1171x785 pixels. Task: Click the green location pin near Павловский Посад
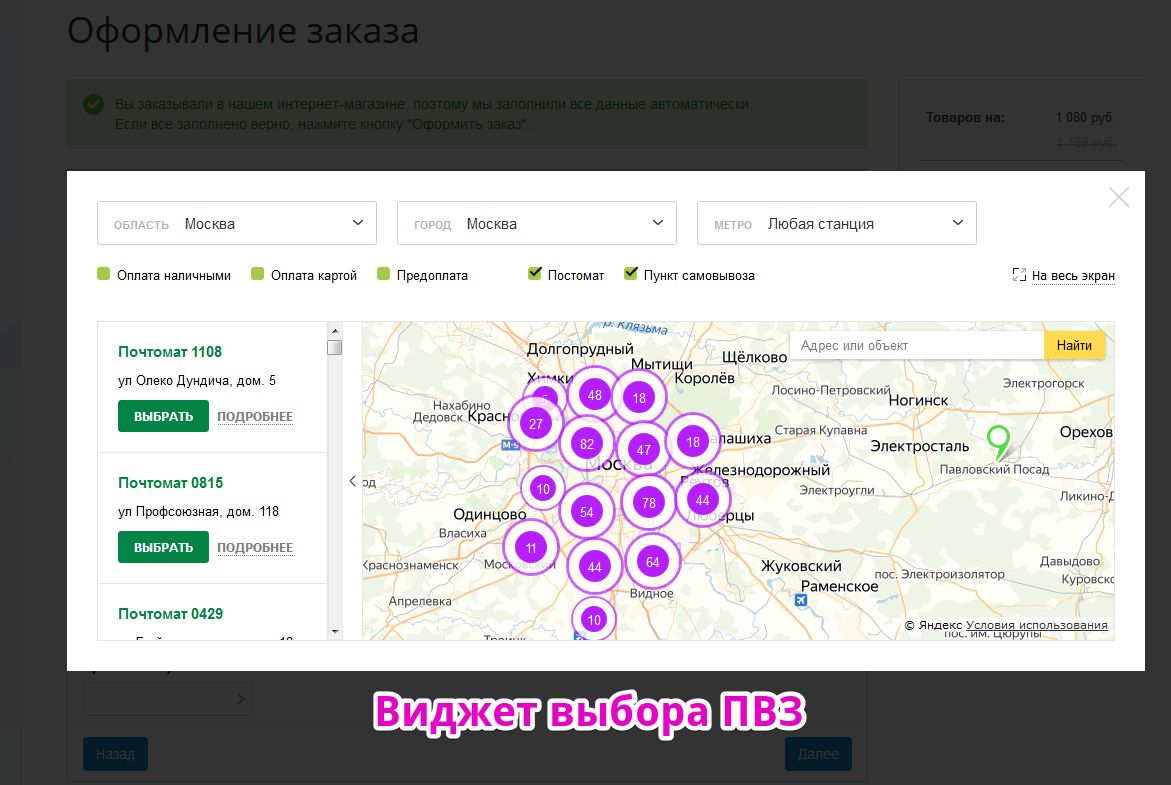[997, 440]
